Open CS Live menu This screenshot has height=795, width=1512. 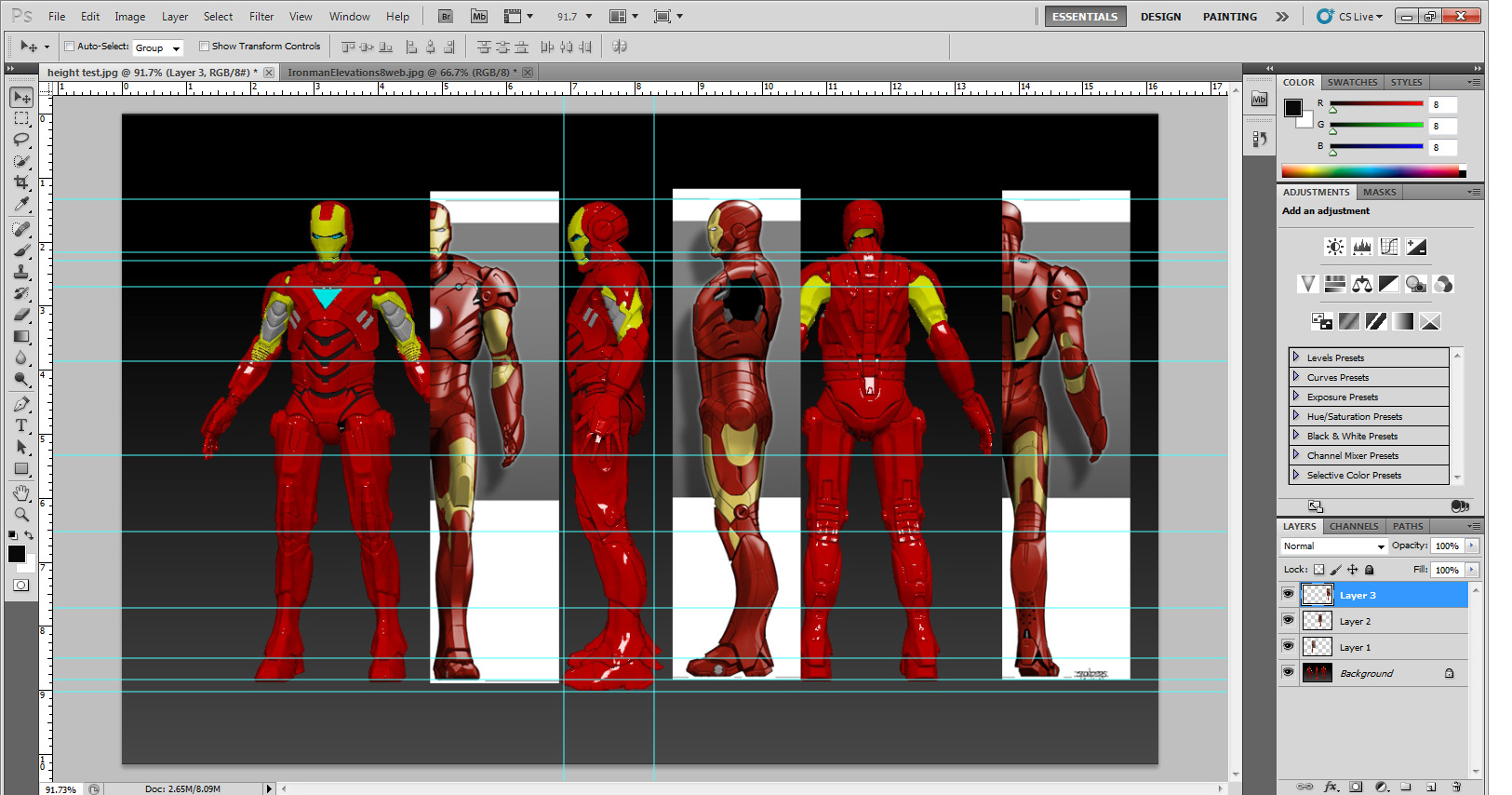pos(1350,16)
